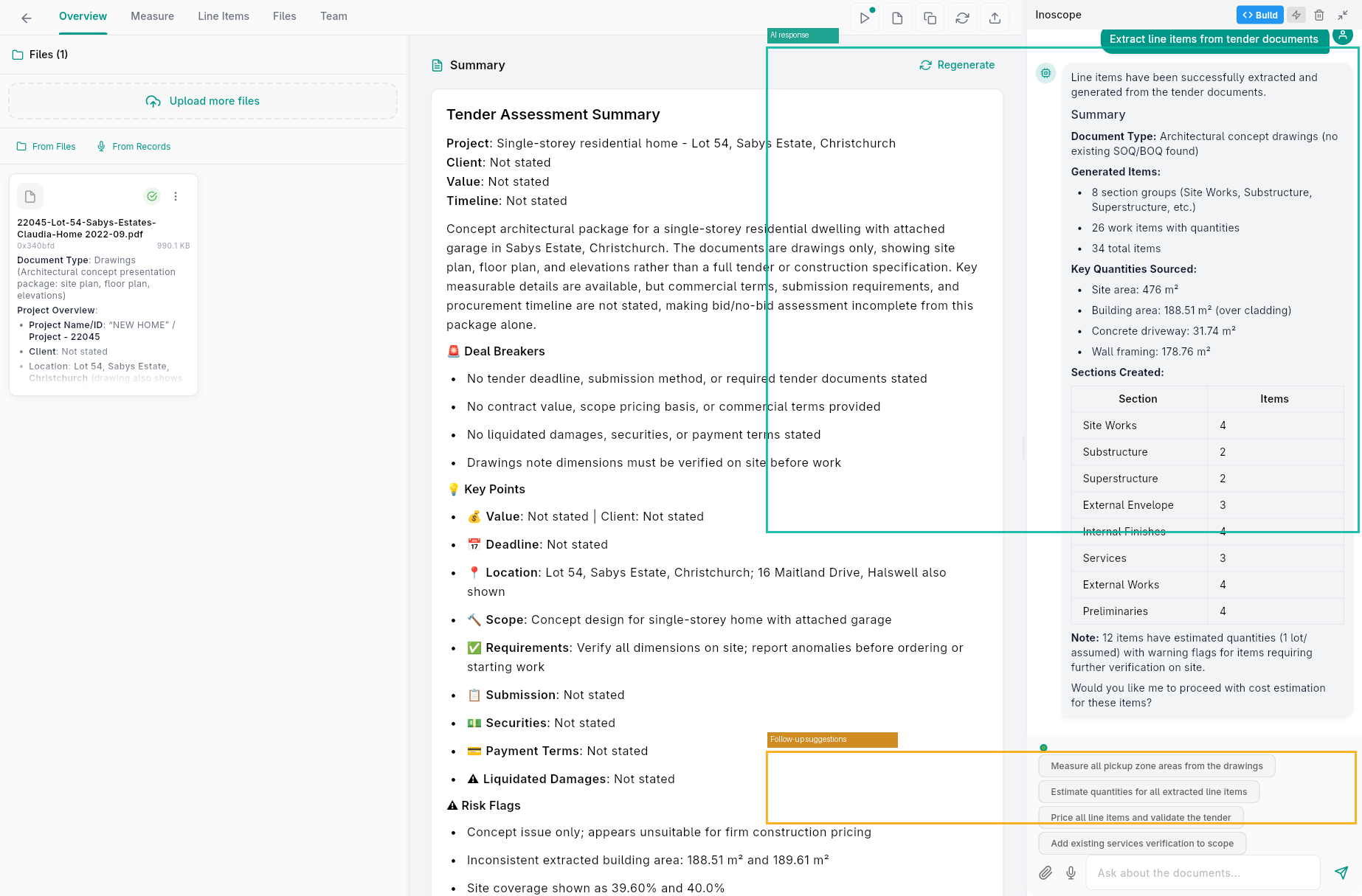Go back using the arrow icon top left
This screenshot has width=1362, height=896.
[x=26, y=17]
